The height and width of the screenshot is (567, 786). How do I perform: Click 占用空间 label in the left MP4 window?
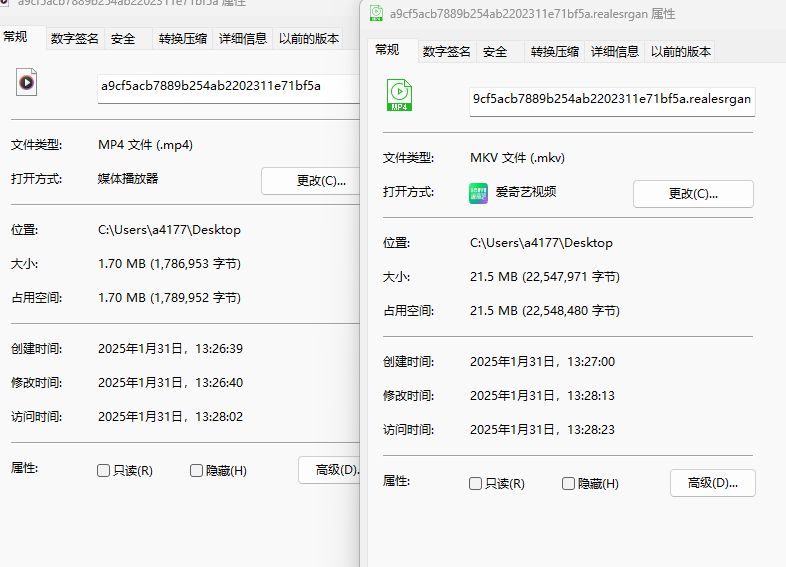[x=37, y=298]
